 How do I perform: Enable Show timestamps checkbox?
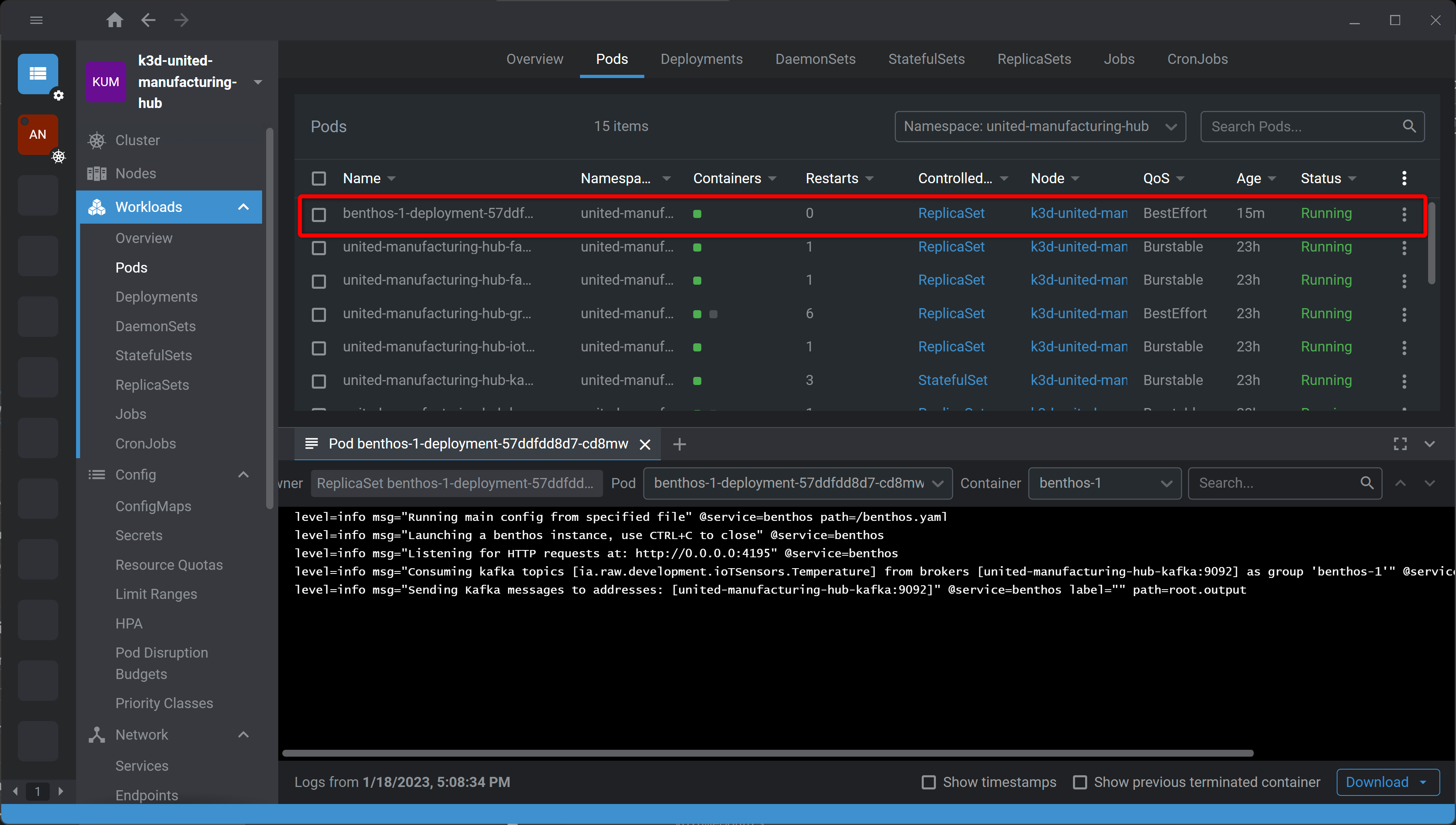(x=929, y=783)
